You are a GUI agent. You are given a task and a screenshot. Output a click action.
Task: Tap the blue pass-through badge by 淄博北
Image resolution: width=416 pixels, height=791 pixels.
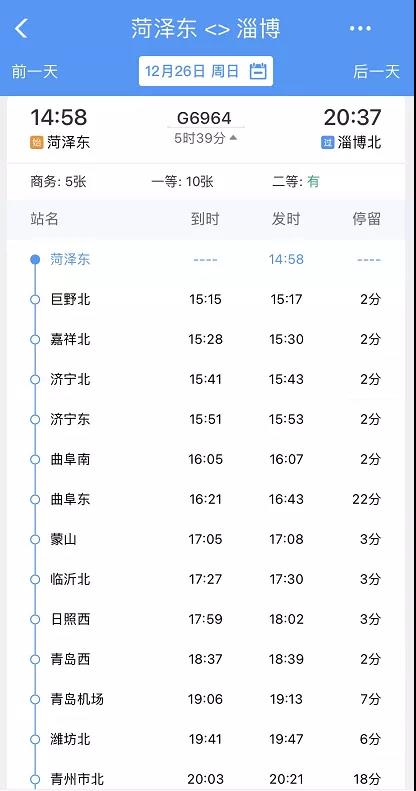coord(328,143)
